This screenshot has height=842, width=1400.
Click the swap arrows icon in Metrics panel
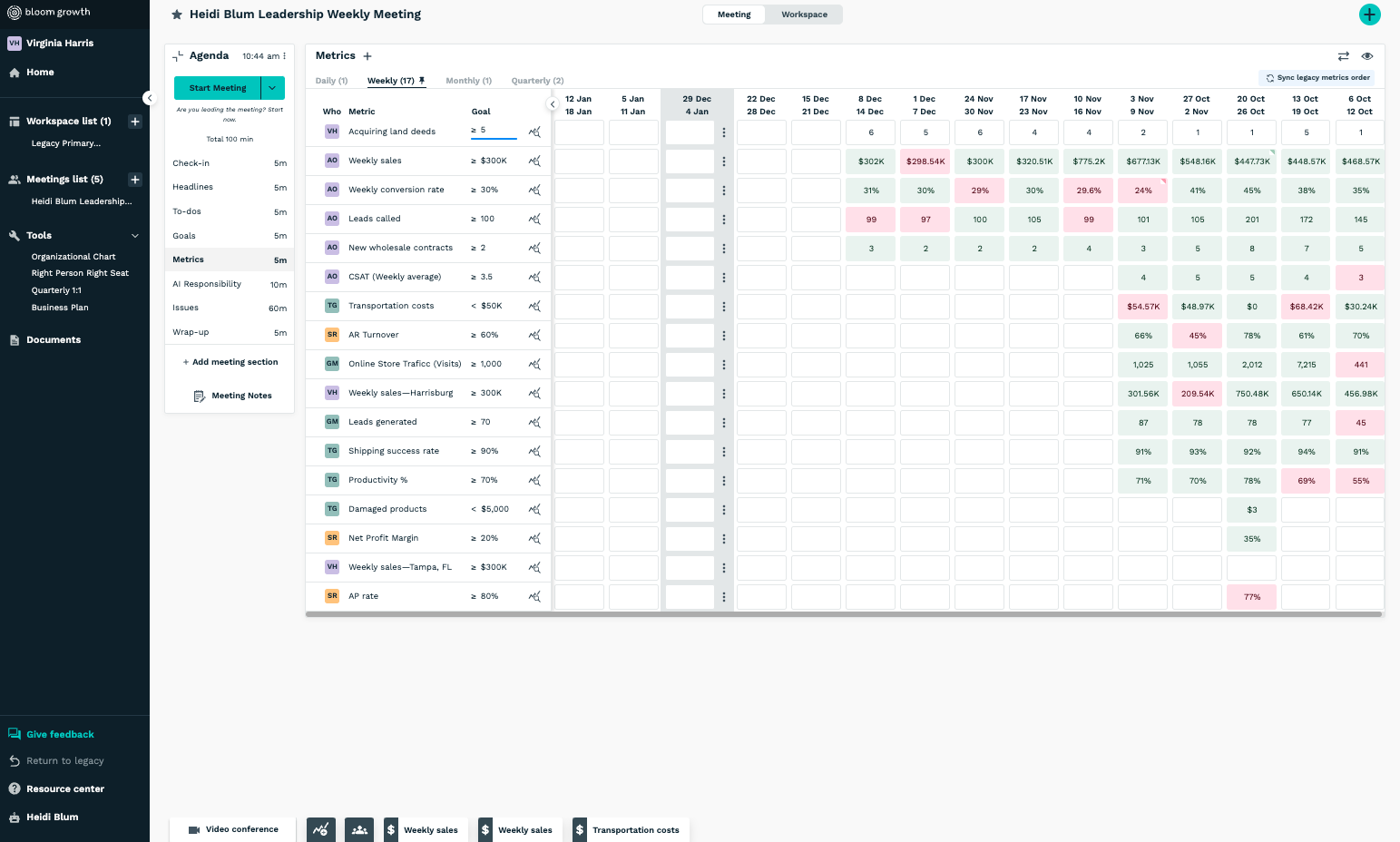coord(1343,56)
